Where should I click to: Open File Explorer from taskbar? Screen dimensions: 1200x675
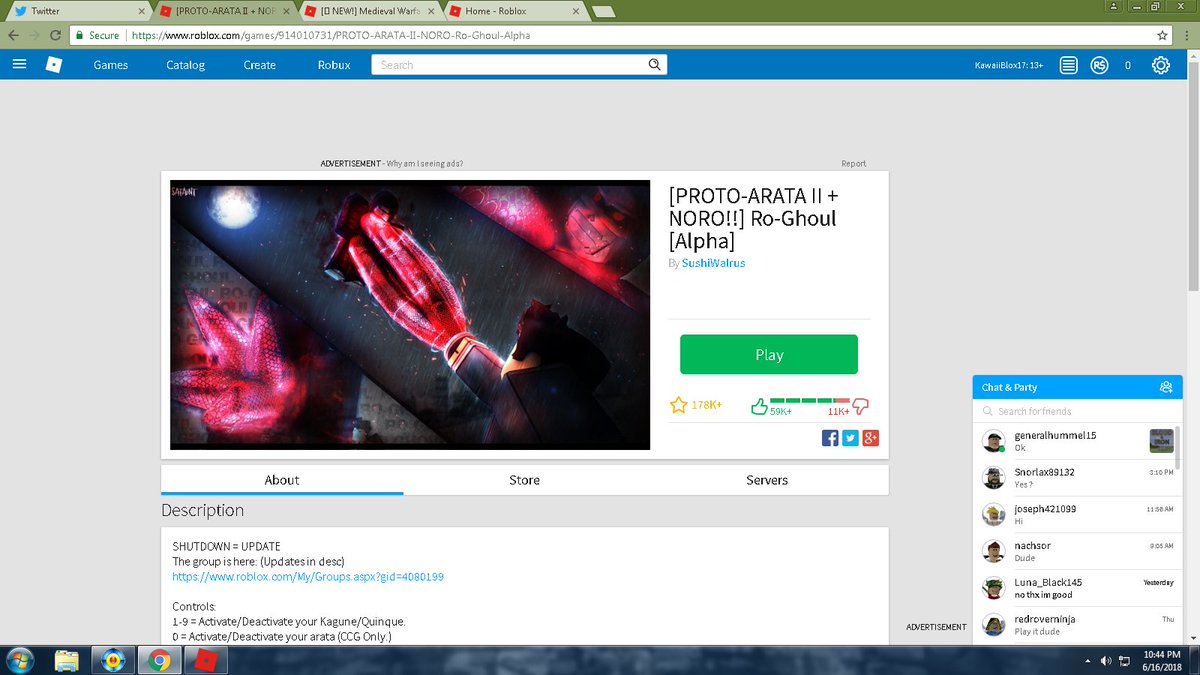coord(67,660)
